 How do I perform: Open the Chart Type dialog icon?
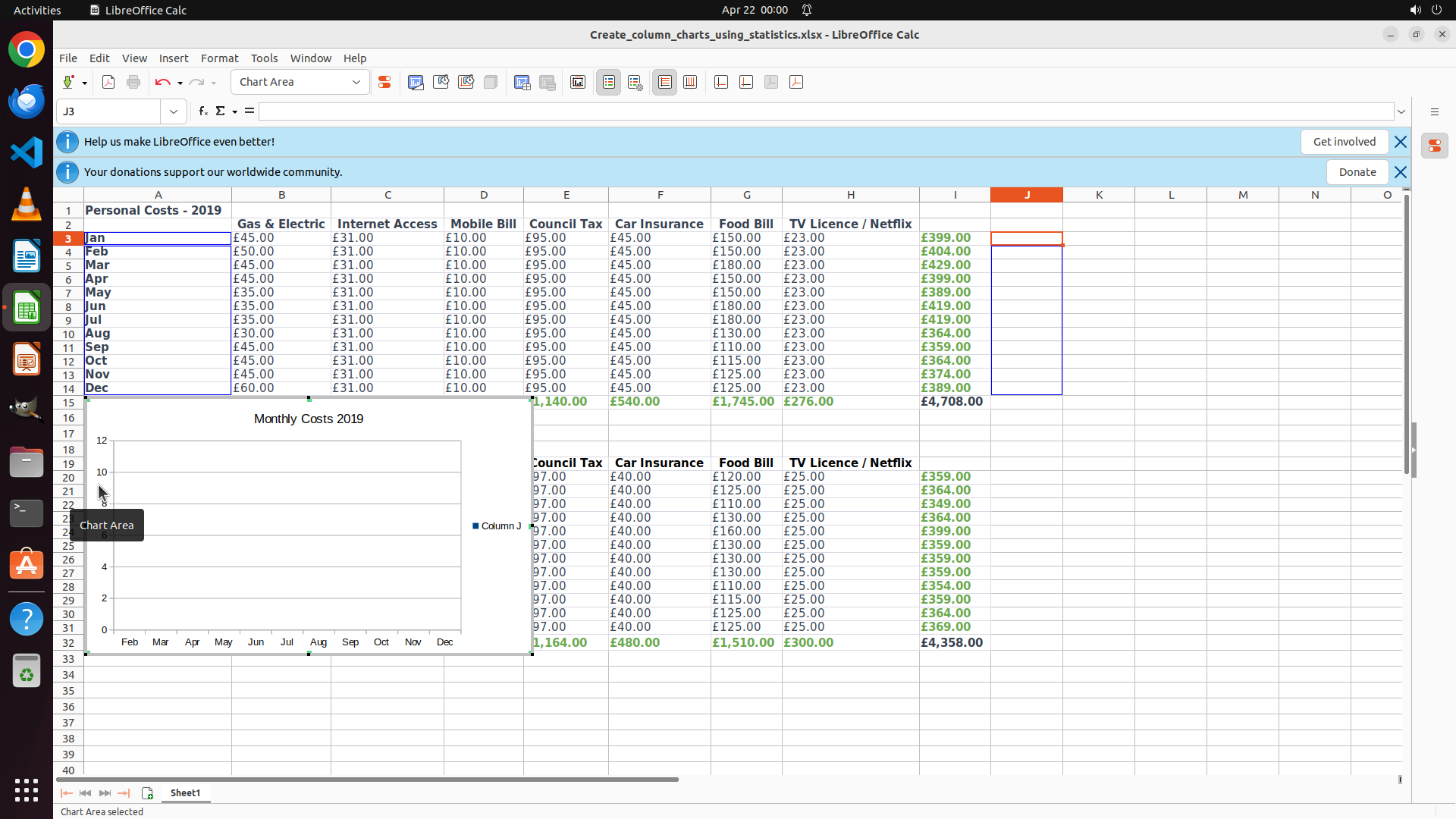point(416,83)
